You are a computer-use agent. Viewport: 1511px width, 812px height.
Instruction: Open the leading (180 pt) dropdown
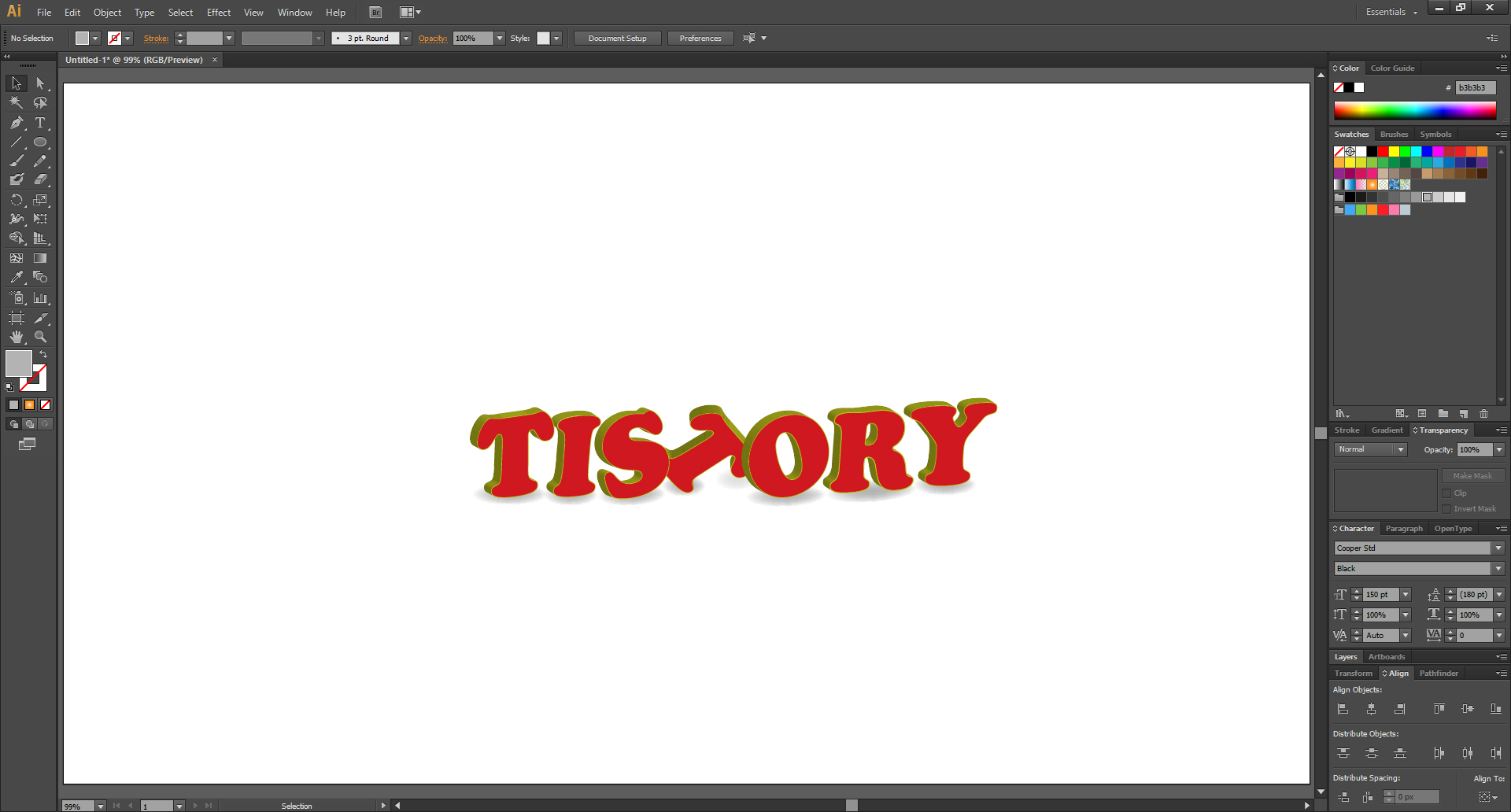tap(1499, 595)
